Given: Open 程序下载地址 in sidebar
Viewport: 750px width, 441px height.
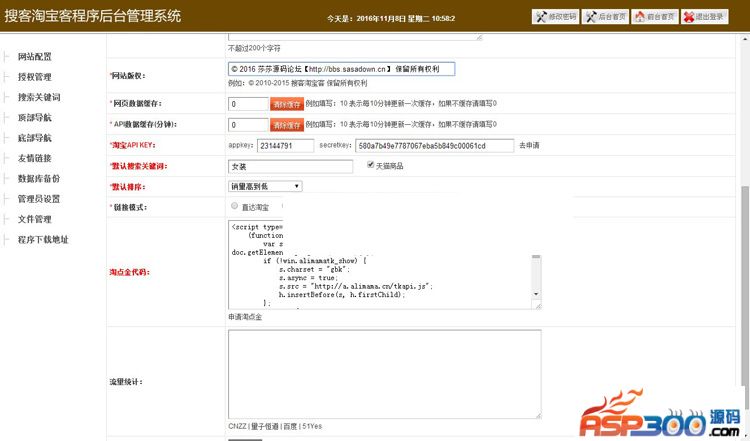Looking at the screenshot, I should click(x=43, y=240).
